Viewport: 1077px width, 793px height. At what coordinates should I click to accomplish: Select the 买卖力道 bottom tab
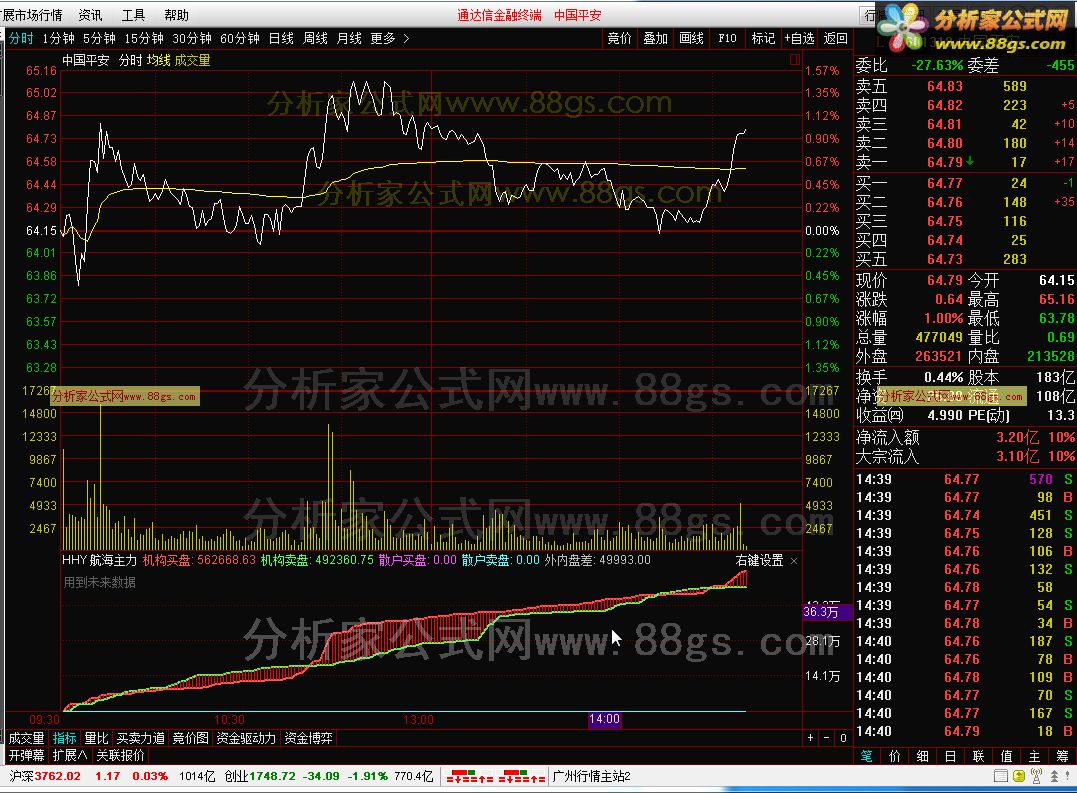[140, 738]
